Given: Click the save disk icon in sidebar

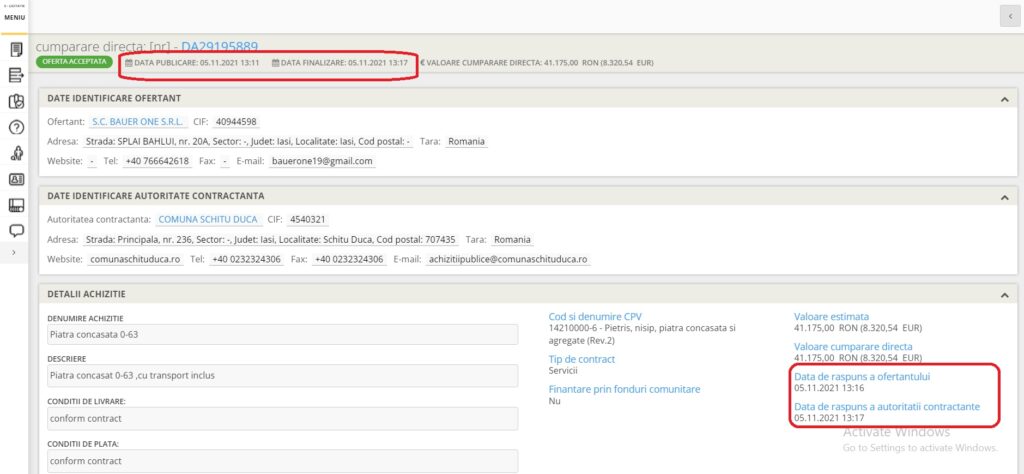Looking at the screenshot, I should point(15,206).
